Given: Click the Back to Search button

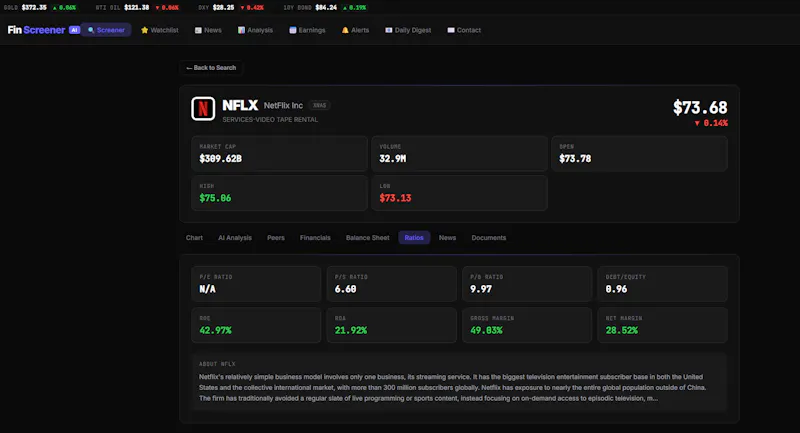Looking at the screenshot, I should click(211, 68).
